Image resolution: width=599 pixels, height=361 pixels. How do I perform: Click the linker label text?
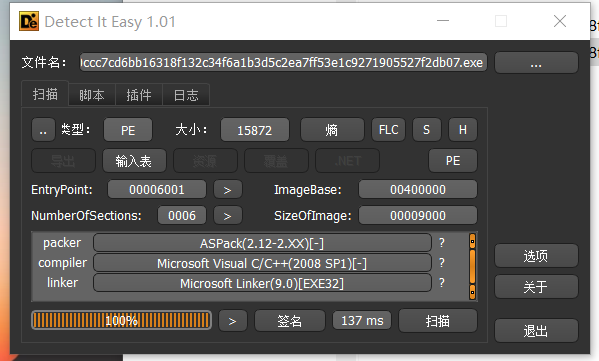pos(62,283)
